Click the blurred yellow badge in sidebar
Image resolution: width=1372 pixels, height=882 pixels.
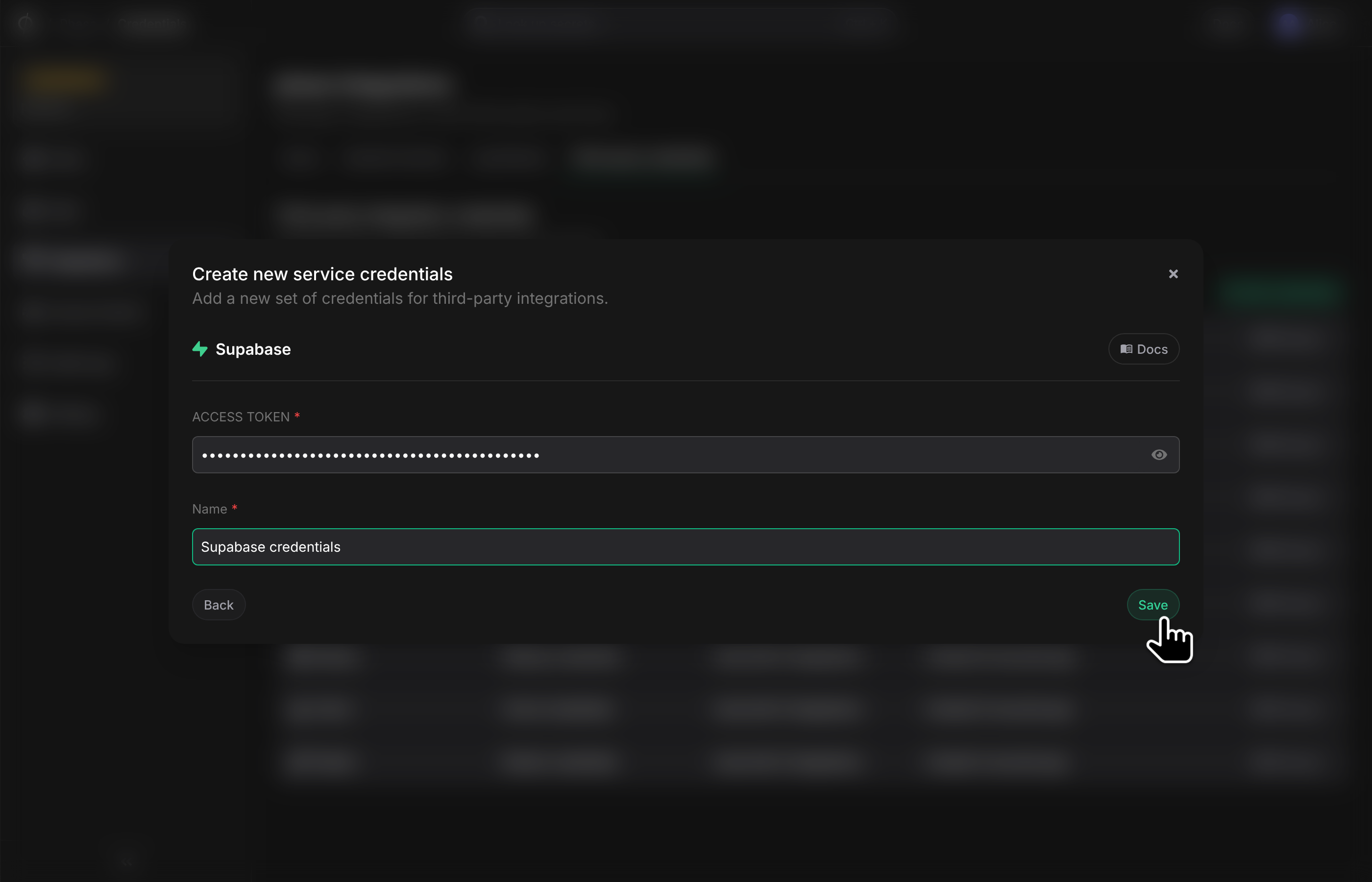65,81
